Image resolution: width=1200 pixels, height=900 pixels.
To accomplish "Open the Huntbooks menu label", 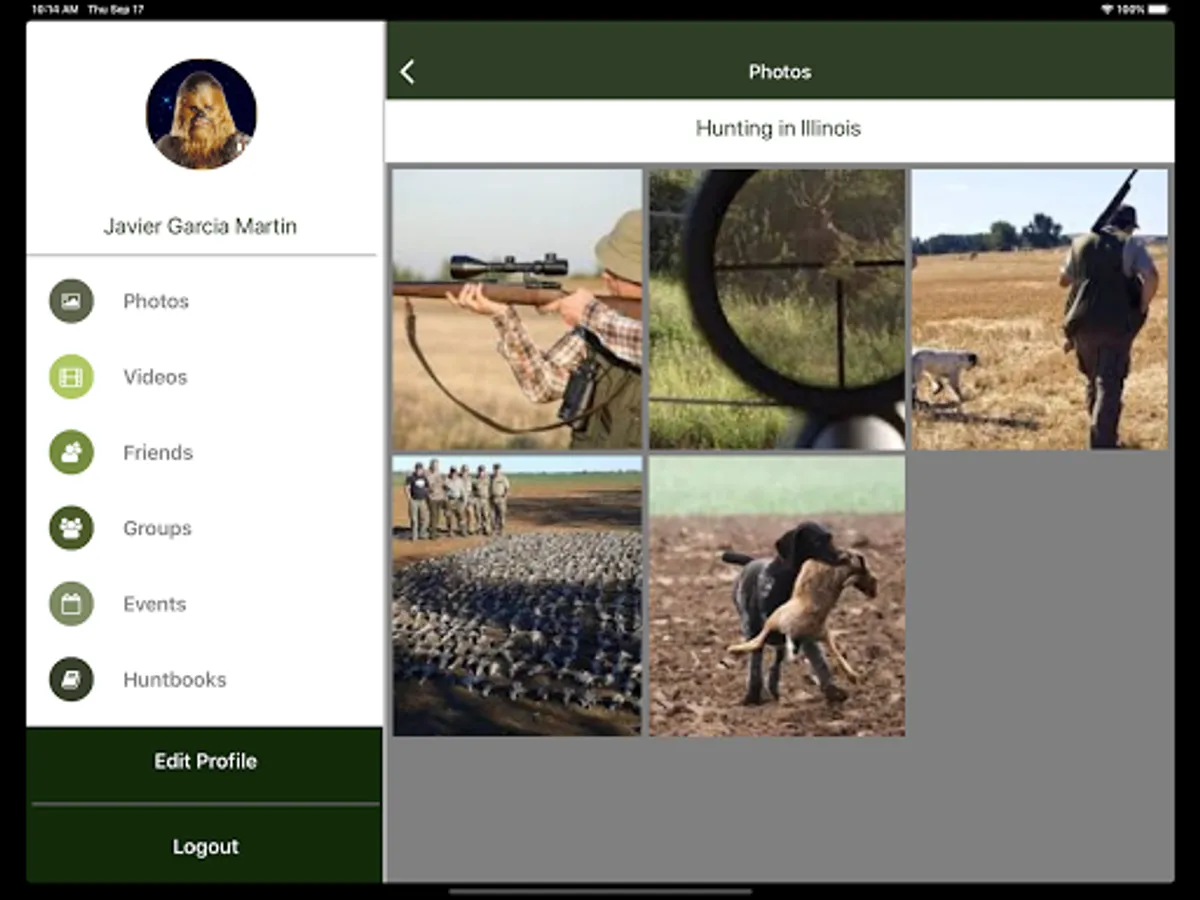I will 175,680.
